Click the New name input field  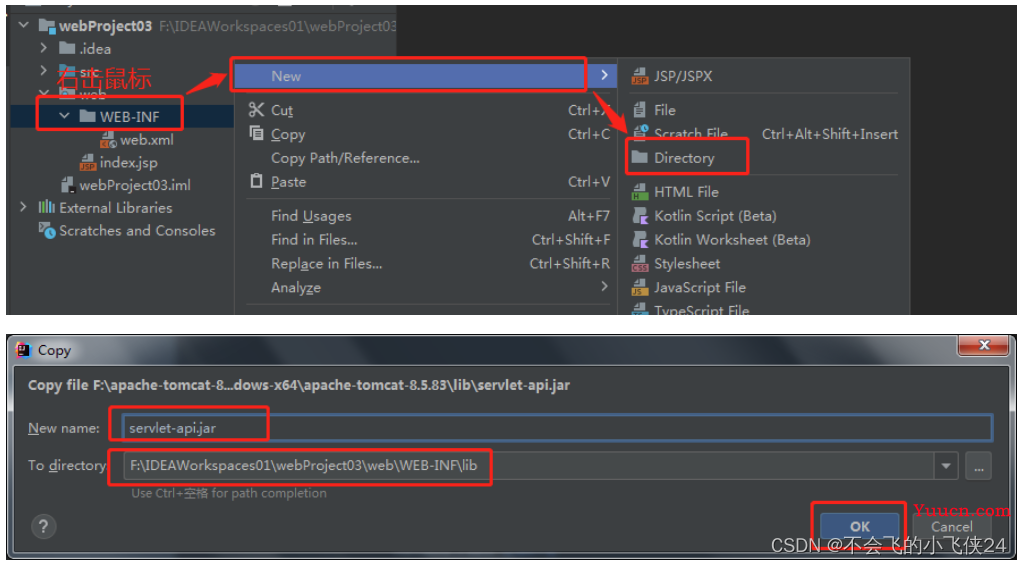[x=558, y=428]
